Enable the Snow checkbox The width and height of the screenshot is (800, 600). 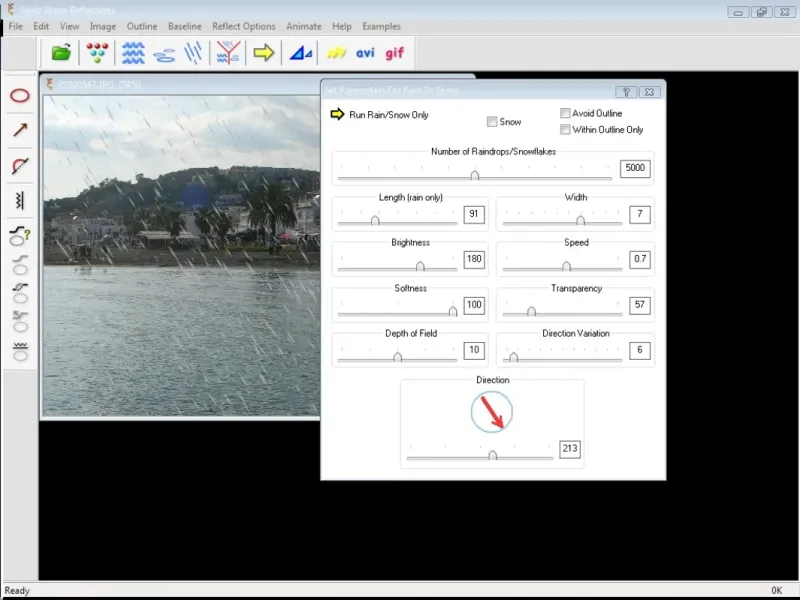(x=492, y=122)
